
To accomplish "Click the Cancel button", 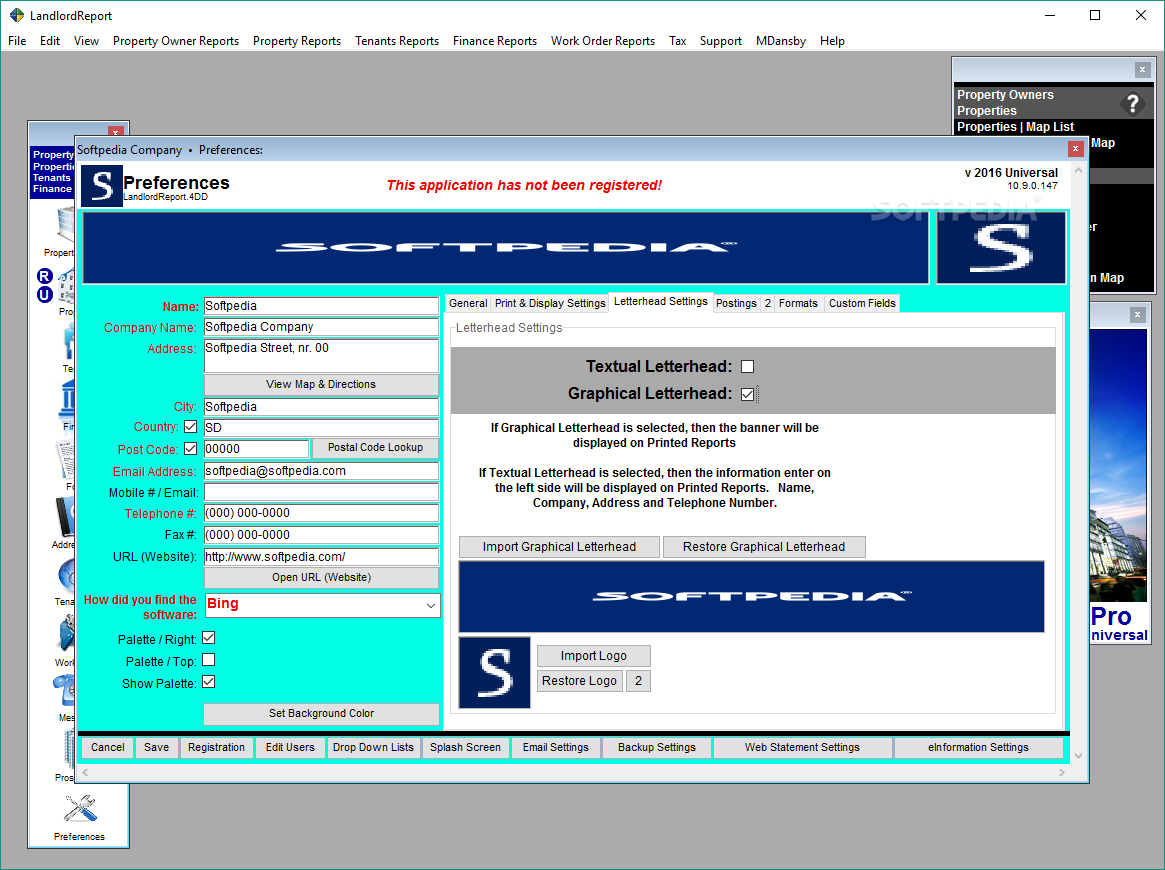I will pos(108,747).
